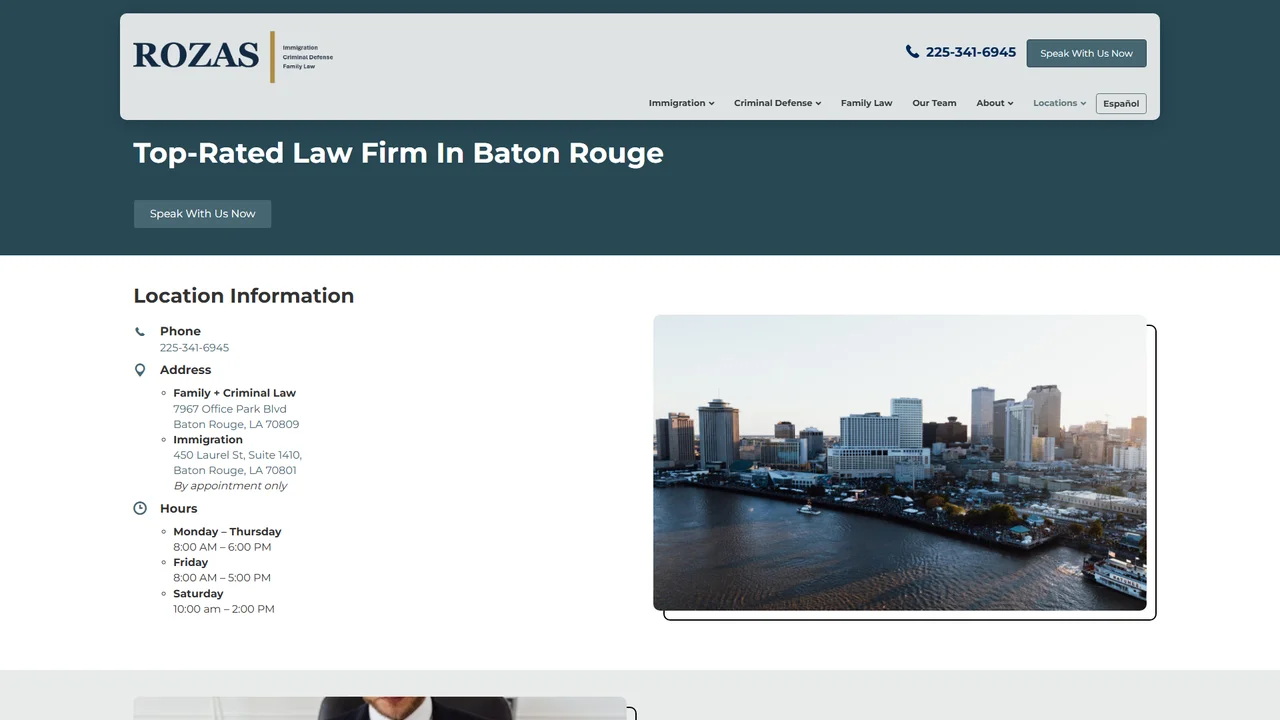
Task: Click the Saturday hours label
Action: tap(198, 594)
